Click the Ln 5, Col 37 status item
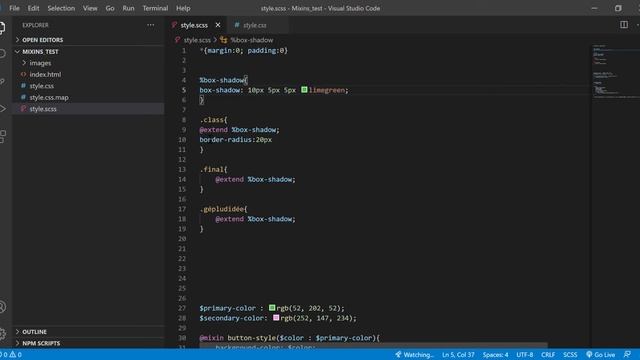The height and width of the screenshot is (360, 640). [x=458, y=355]
